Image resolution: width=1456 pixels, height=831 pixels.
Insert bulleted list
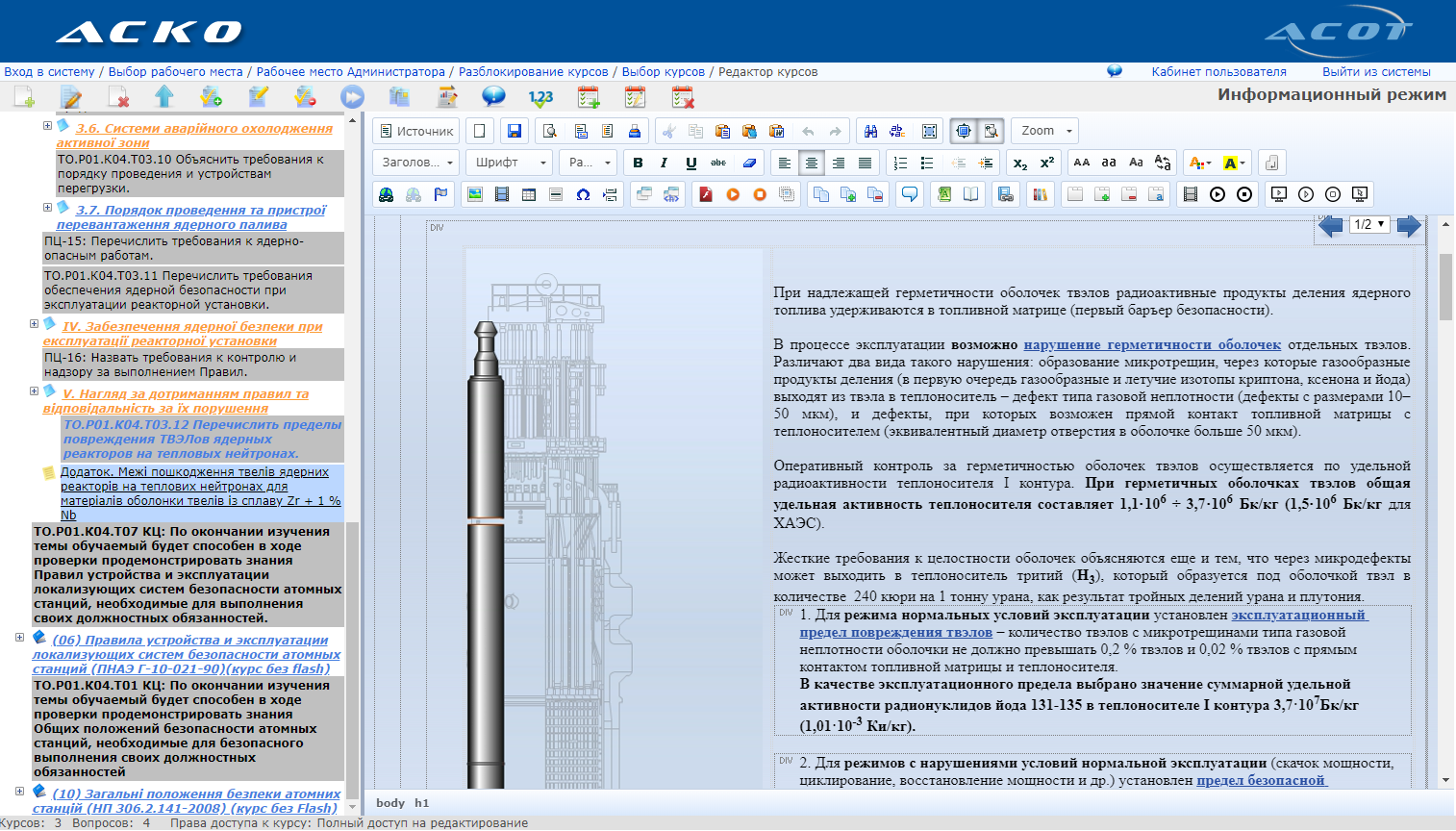[x=927, y=163]
